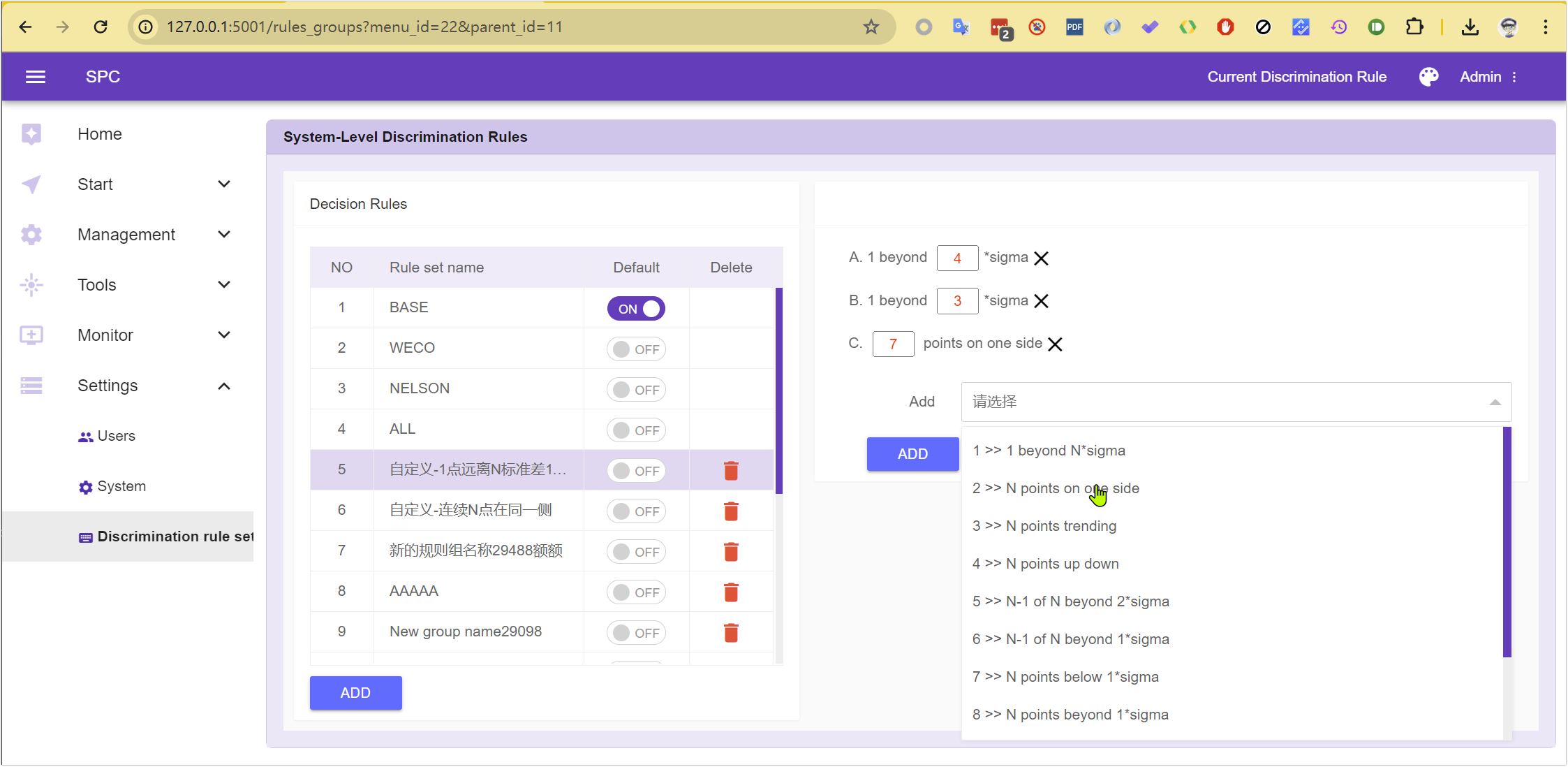Click the translate extension icon

coord(961,27)
